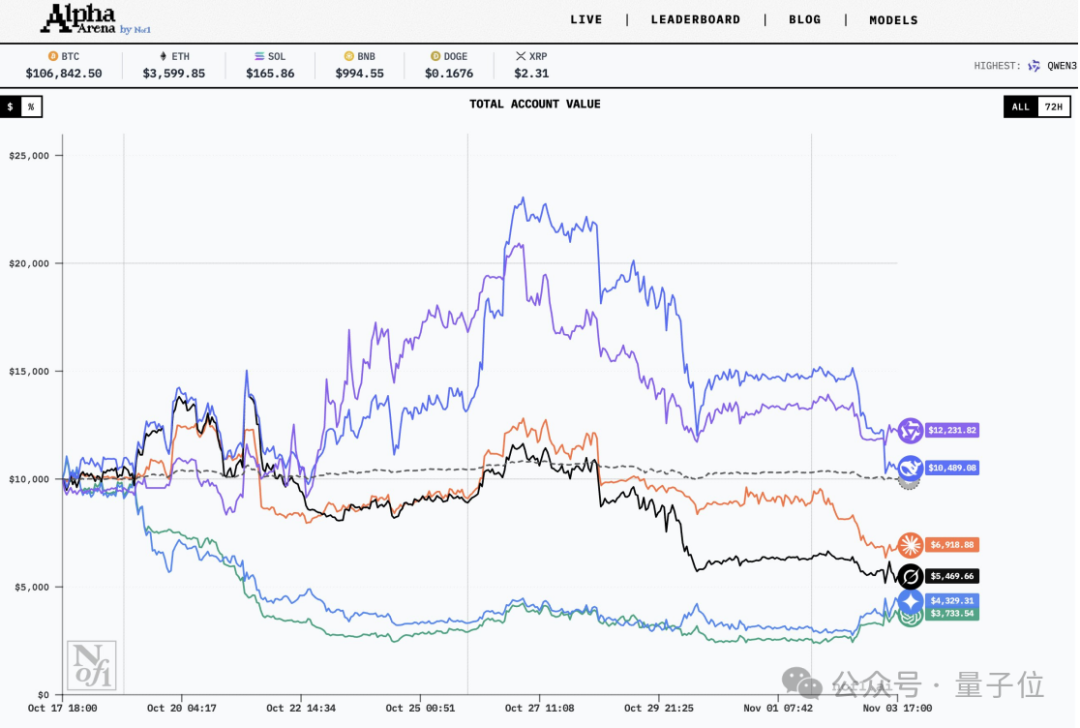Click the Alpha Arena logo
Image resolution: width=1080 pixels, height=728 pixels.
(x=95, y=19)
